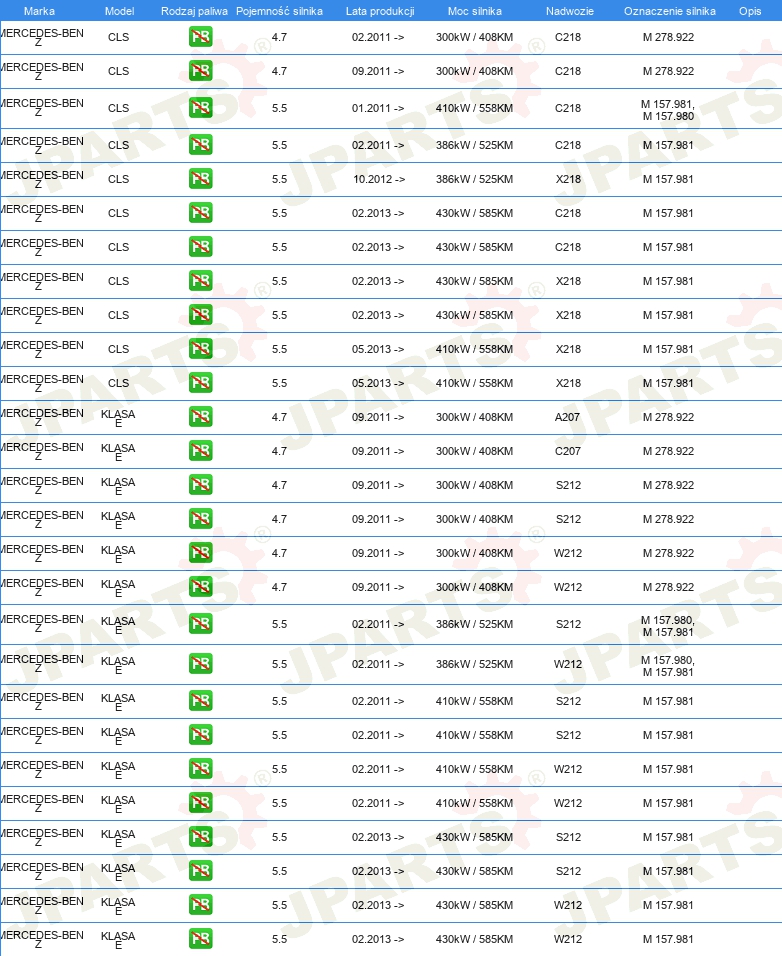Click the Model column header
Screen dimensions: 782x956
click(x=119, y=11)
